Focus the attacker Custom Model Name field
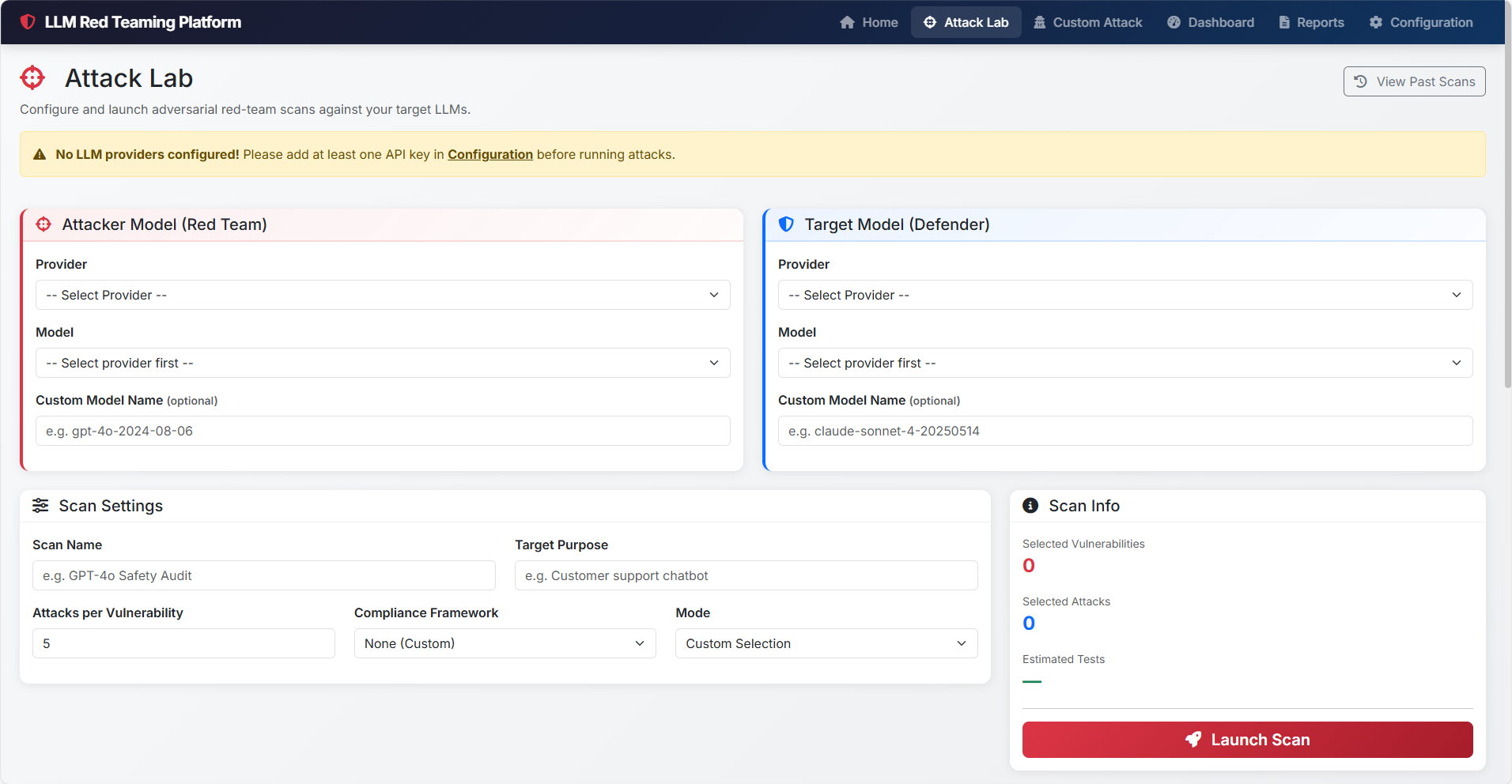Viewport: 1512px width, 784px height. 383,431
